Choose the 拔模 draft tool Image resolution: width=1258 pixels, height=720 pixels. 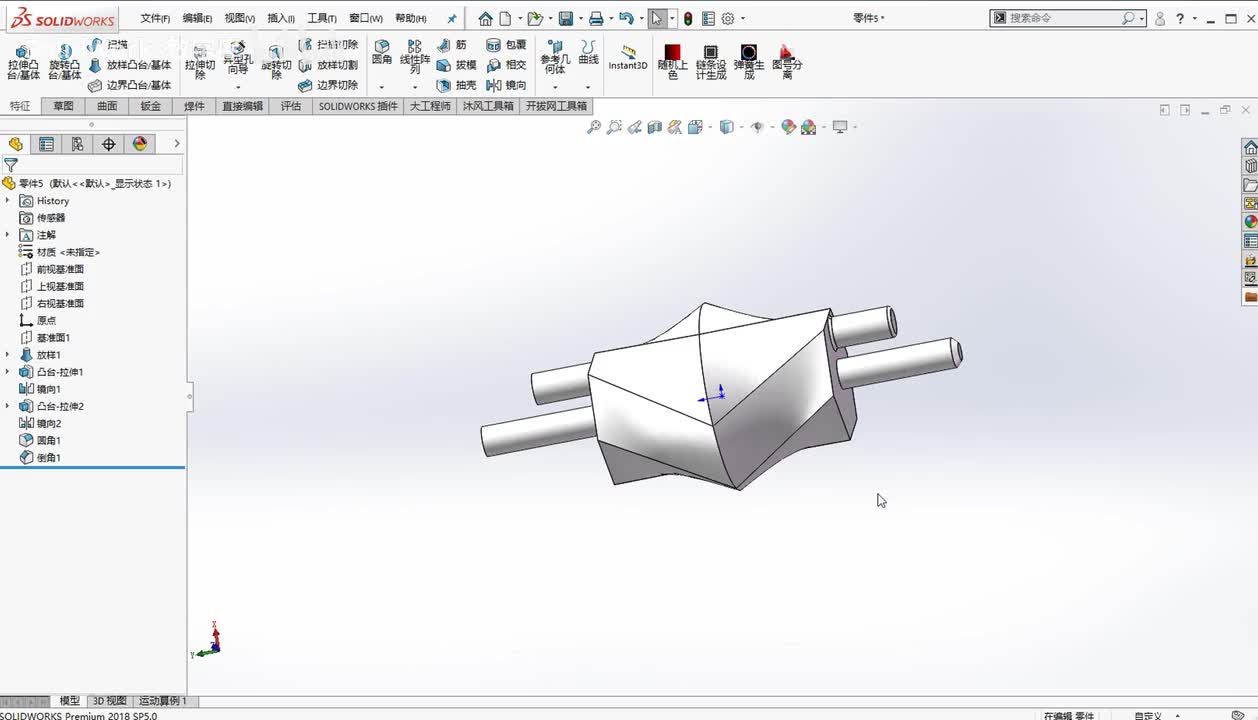pyautogui.click(x=457, y=65)
